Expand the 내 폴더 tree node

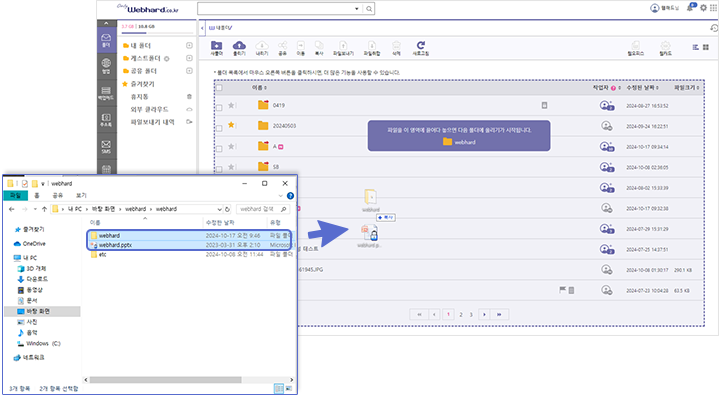pos(189,45)
